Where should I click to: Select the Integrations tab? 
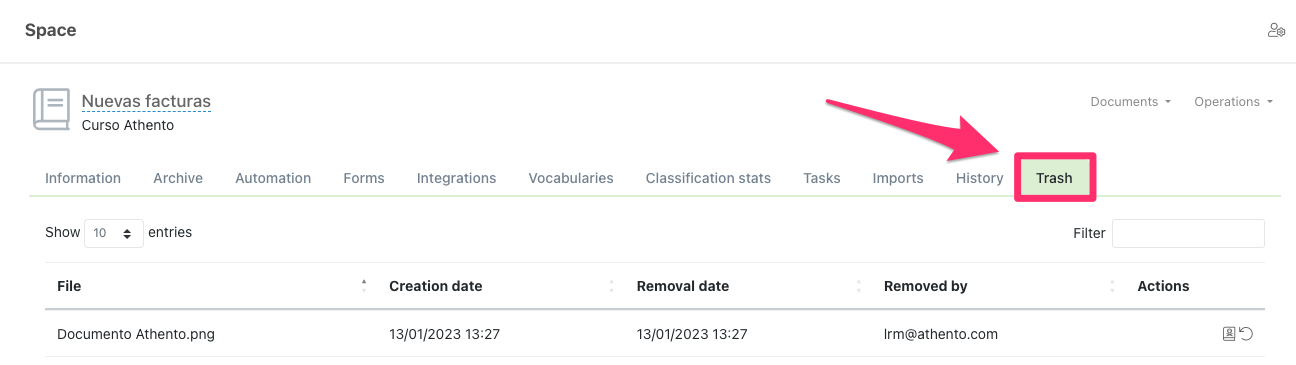coord(456,178)
